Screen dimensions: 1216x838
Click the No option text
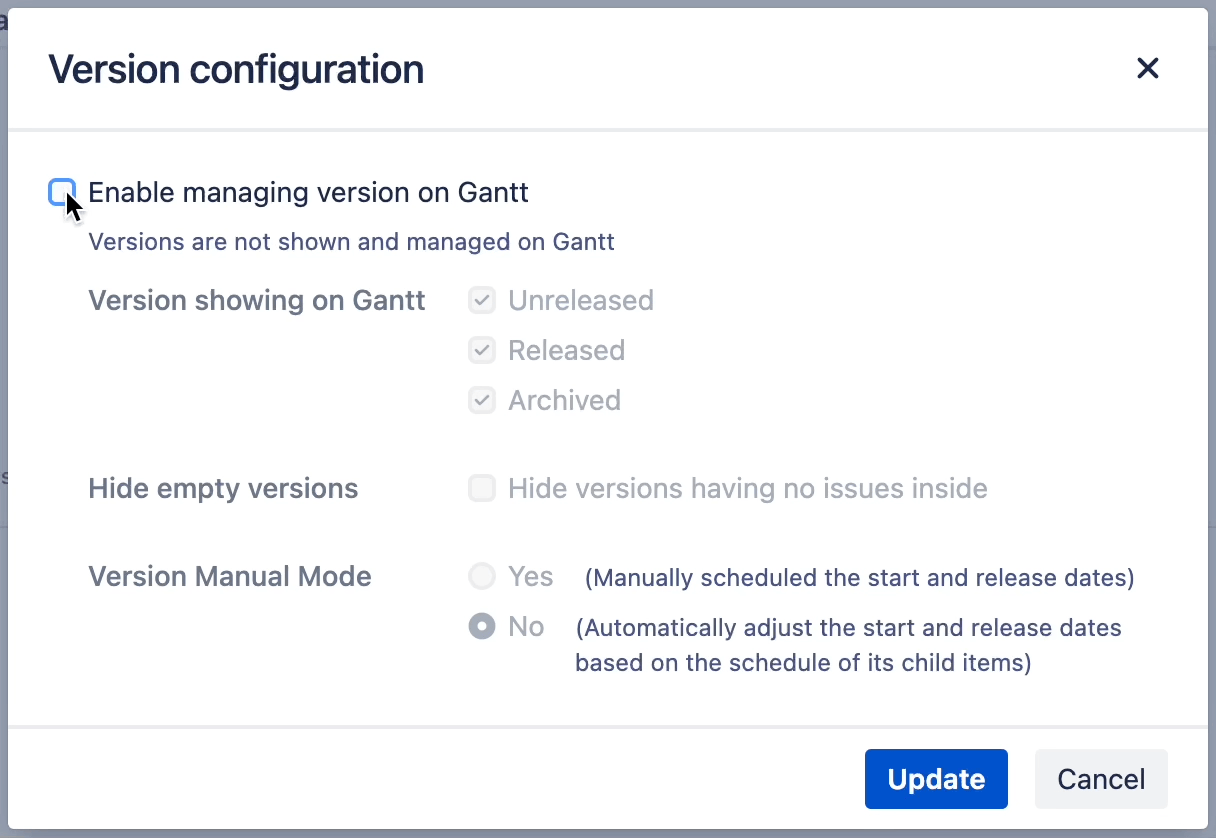pos(526,626)
